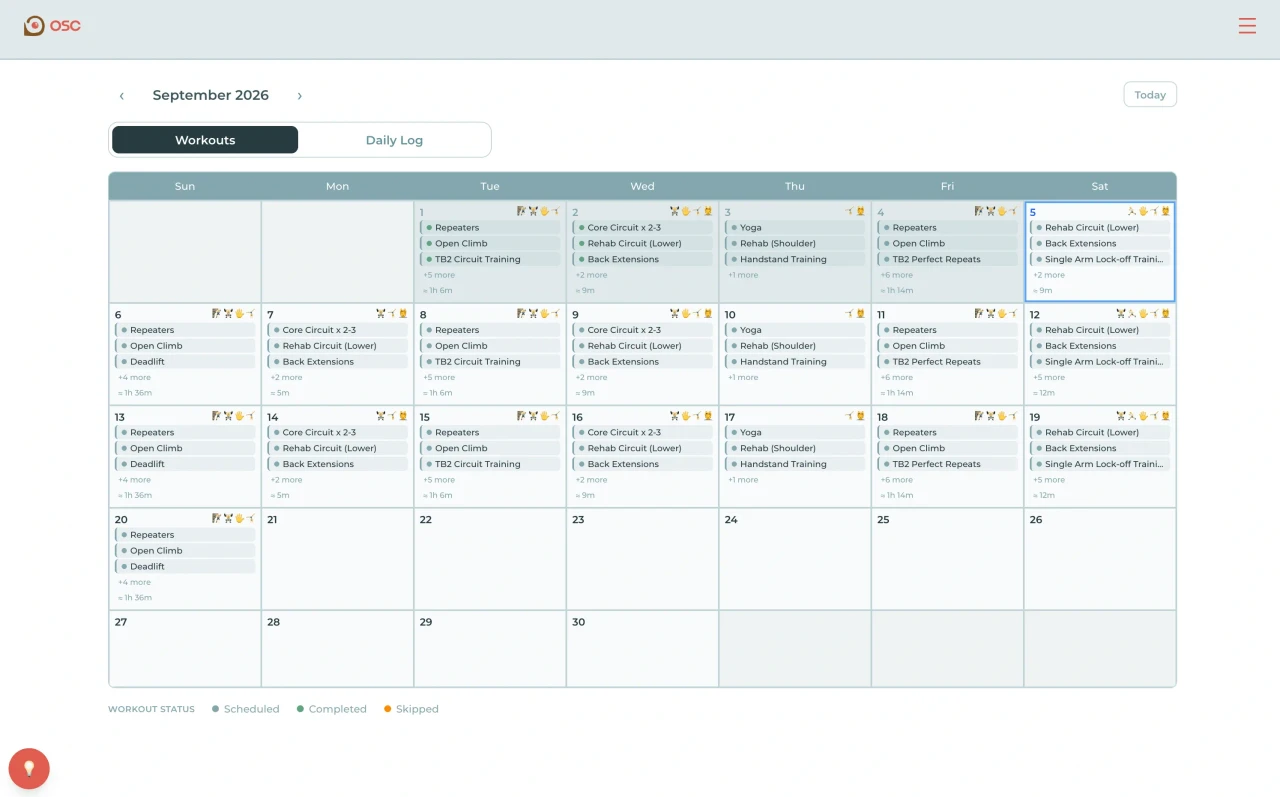
Task: Open TB2 Perfect Repeats on September 18
Action: point(948,464)
